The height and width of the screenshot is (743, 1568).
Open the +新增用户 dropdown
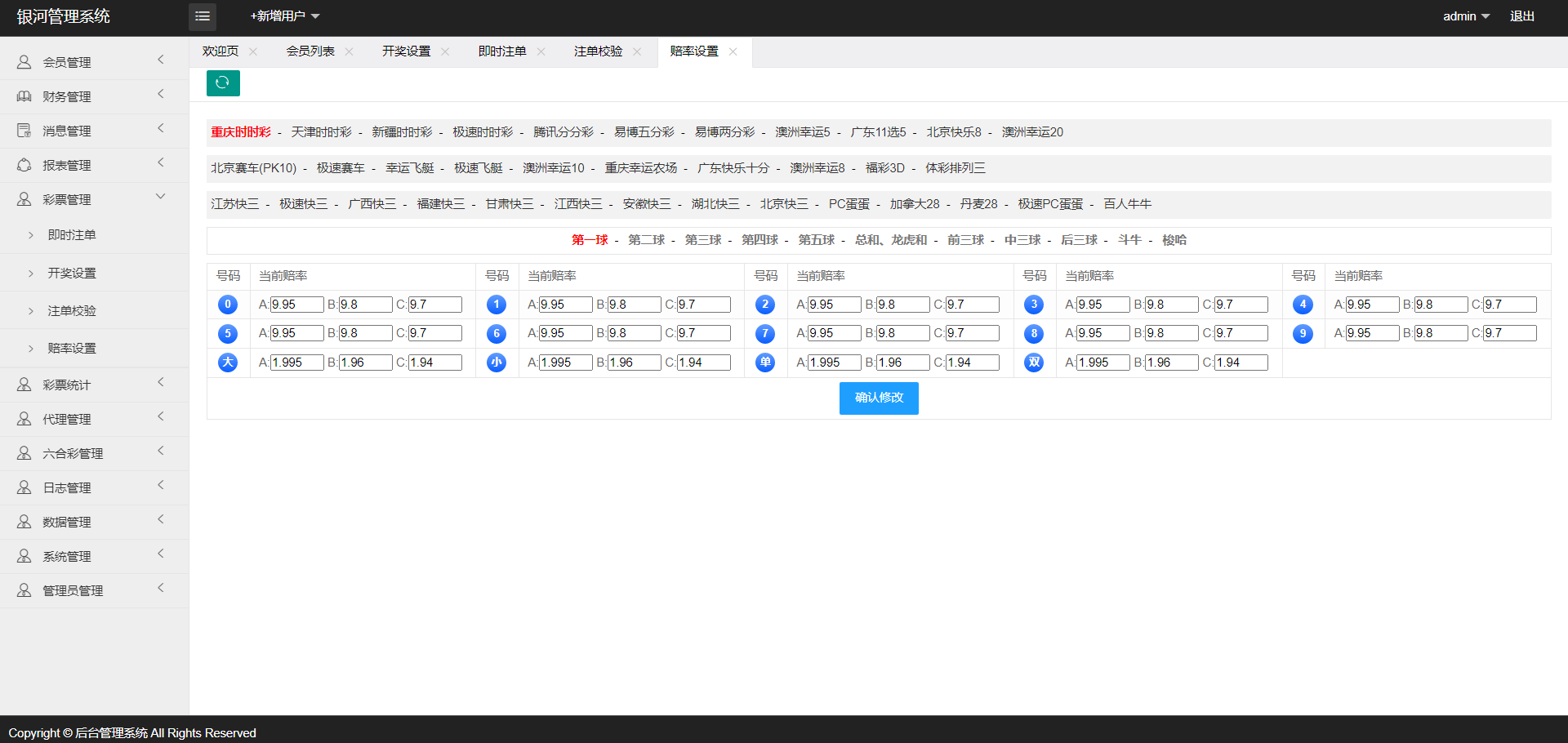coord(284,16)
